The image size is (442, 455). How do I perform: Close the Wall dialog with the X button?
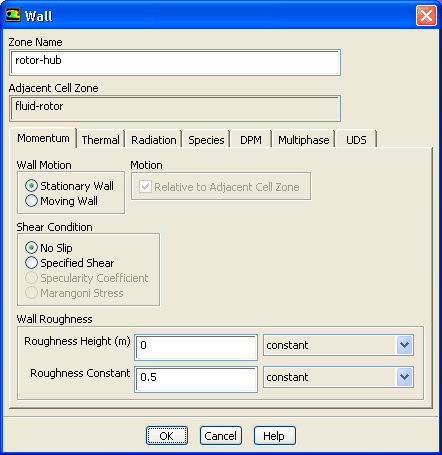(x=426, y=15)
